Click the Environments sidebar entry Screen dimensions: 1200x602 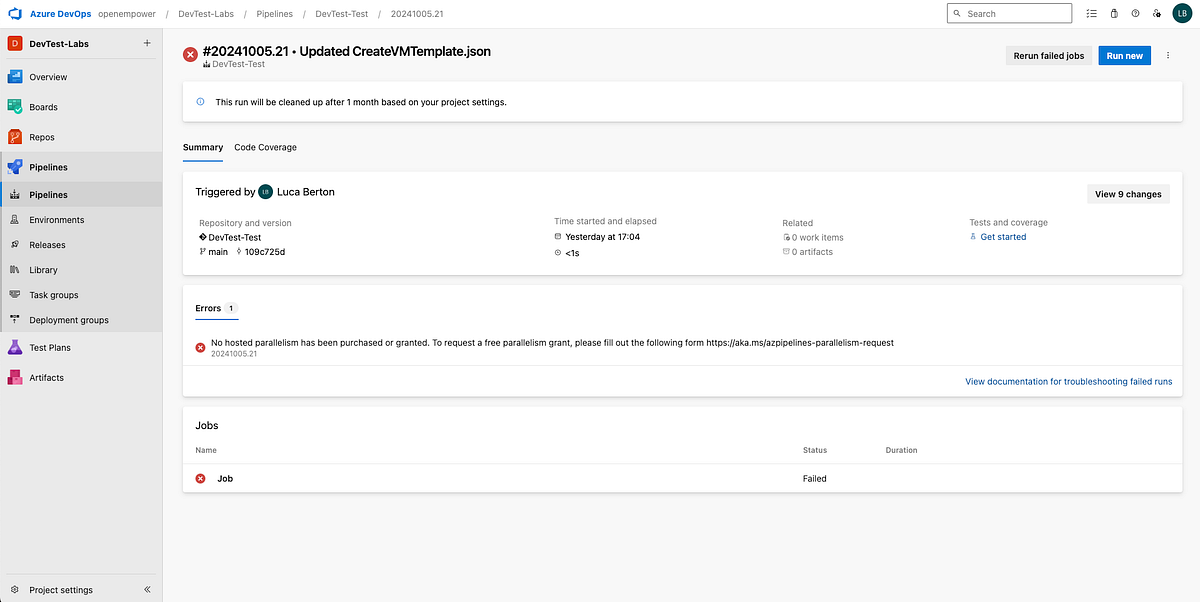(55, 219)
